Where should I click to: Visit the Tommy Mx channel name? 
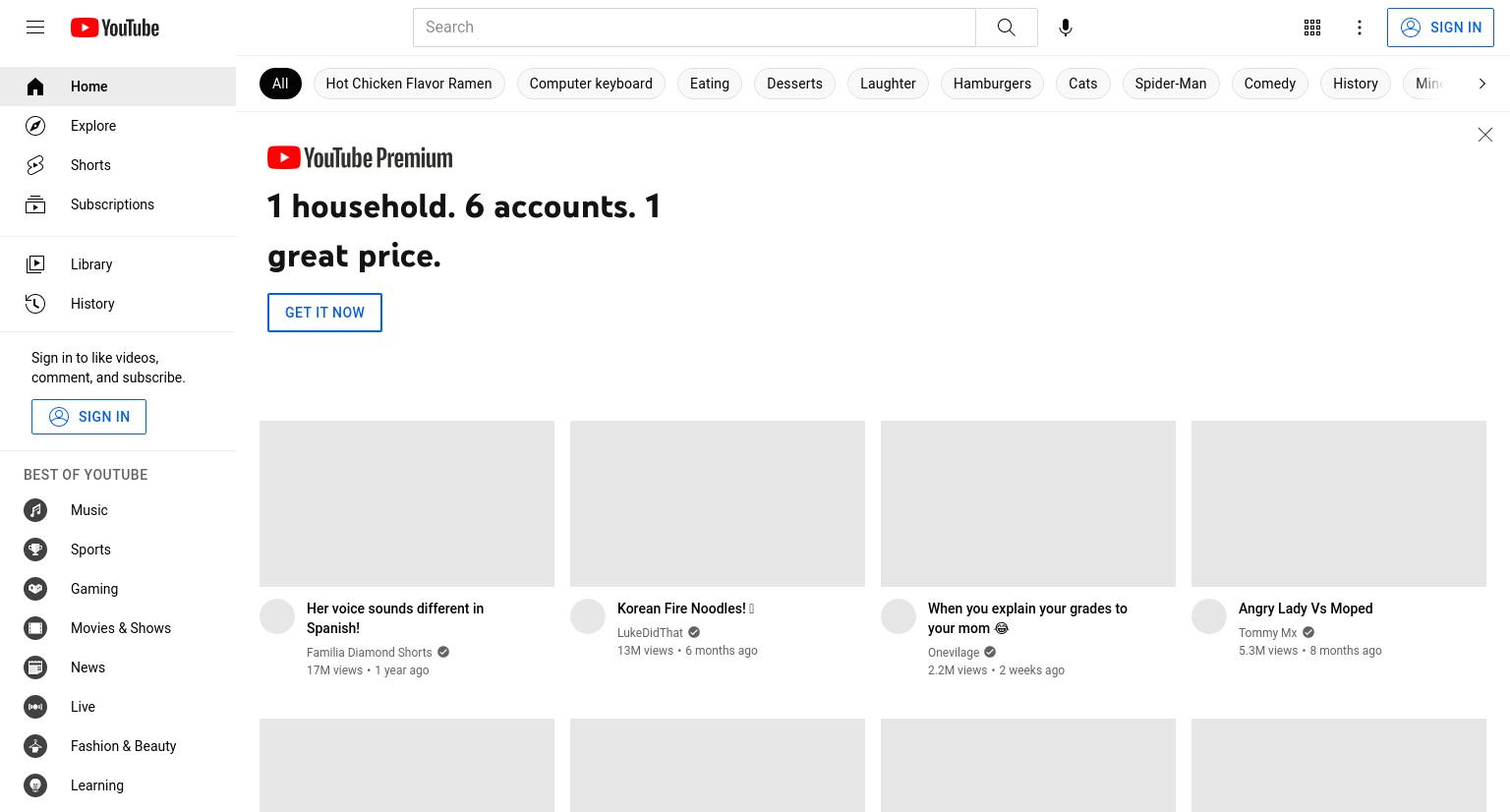(x=1267, y=633)
